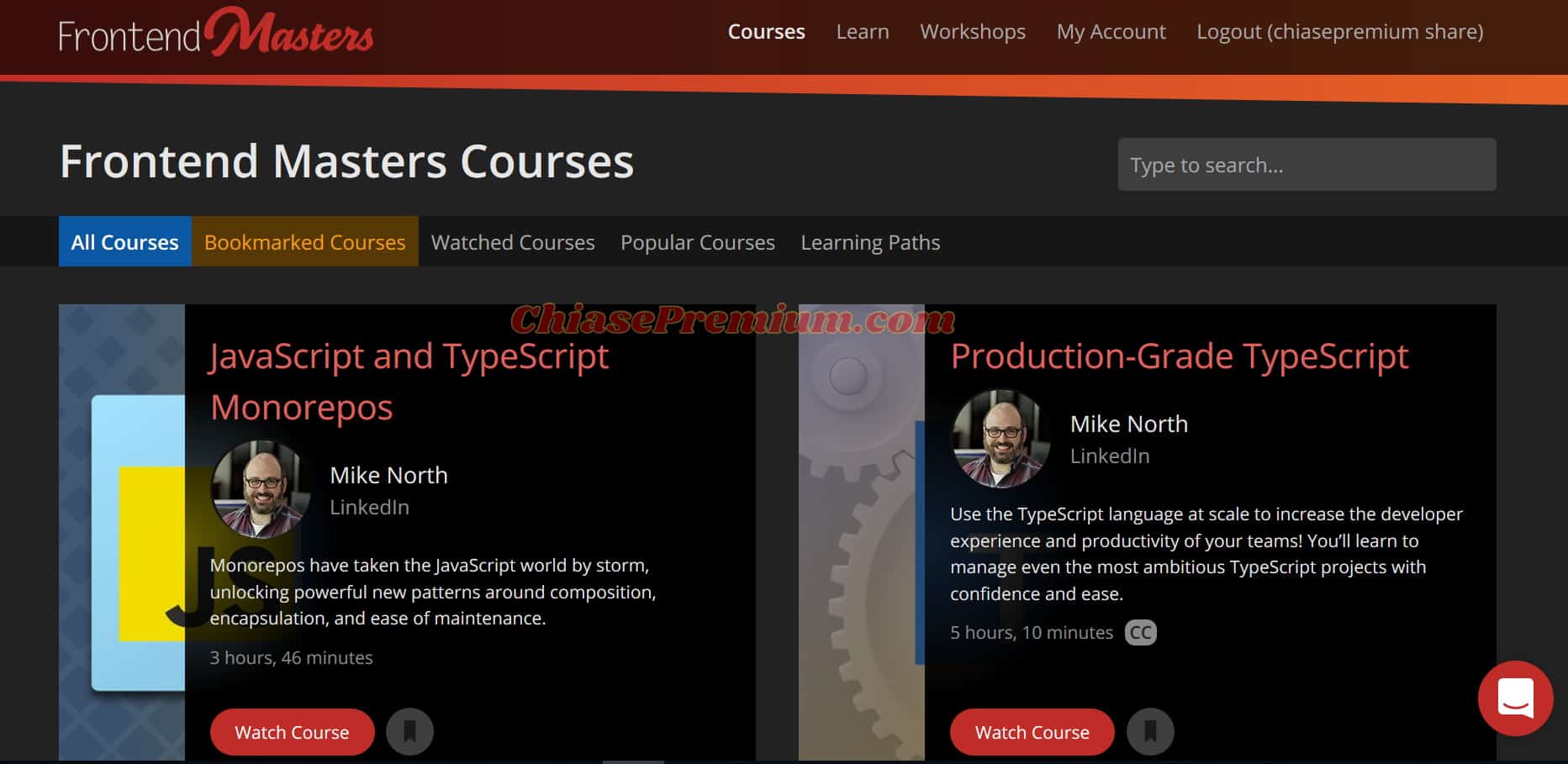Log out of chiasepremium share account

(1340, 32)
